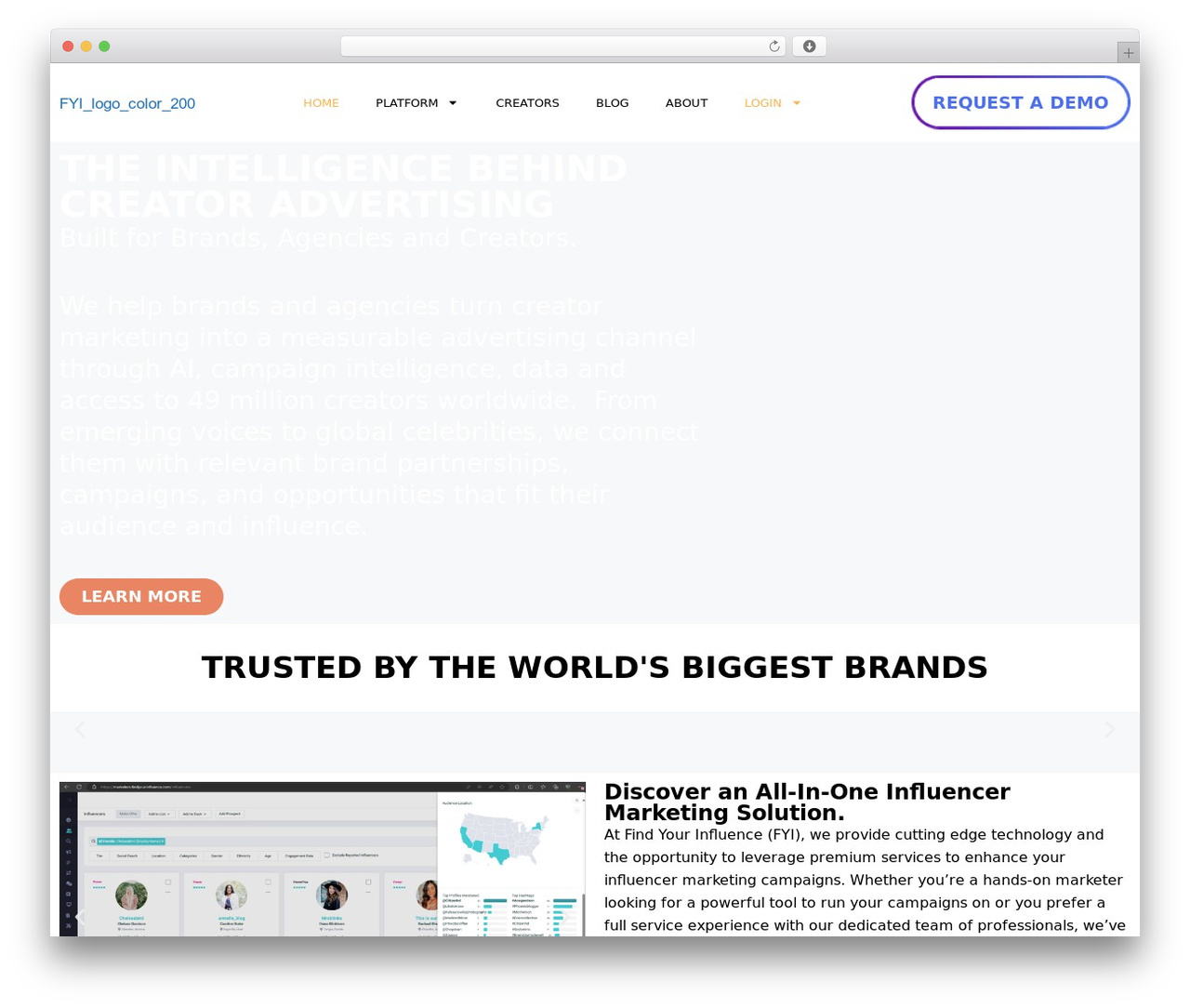Expand the LOGIN dropdown arrow
This screenshot has height=1008, width=1190.
(797, 103)
